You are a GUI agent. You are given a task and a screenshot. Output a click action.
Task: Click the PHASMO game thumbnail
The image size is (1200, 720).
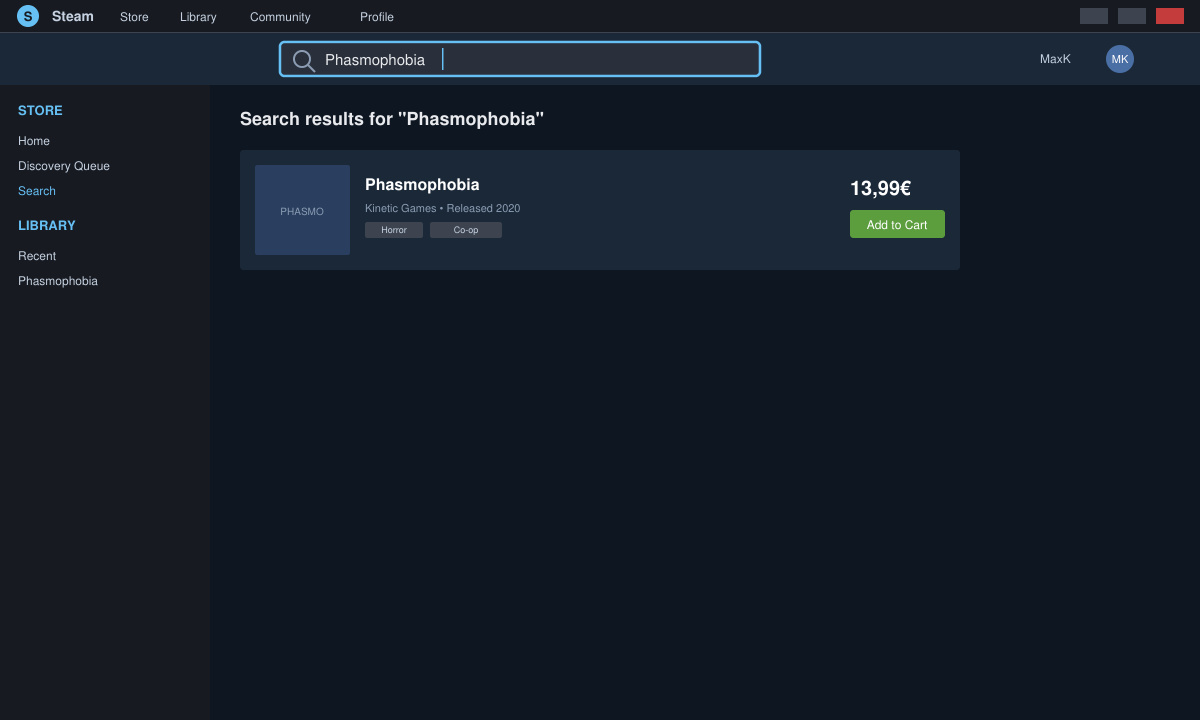[302, 210]
